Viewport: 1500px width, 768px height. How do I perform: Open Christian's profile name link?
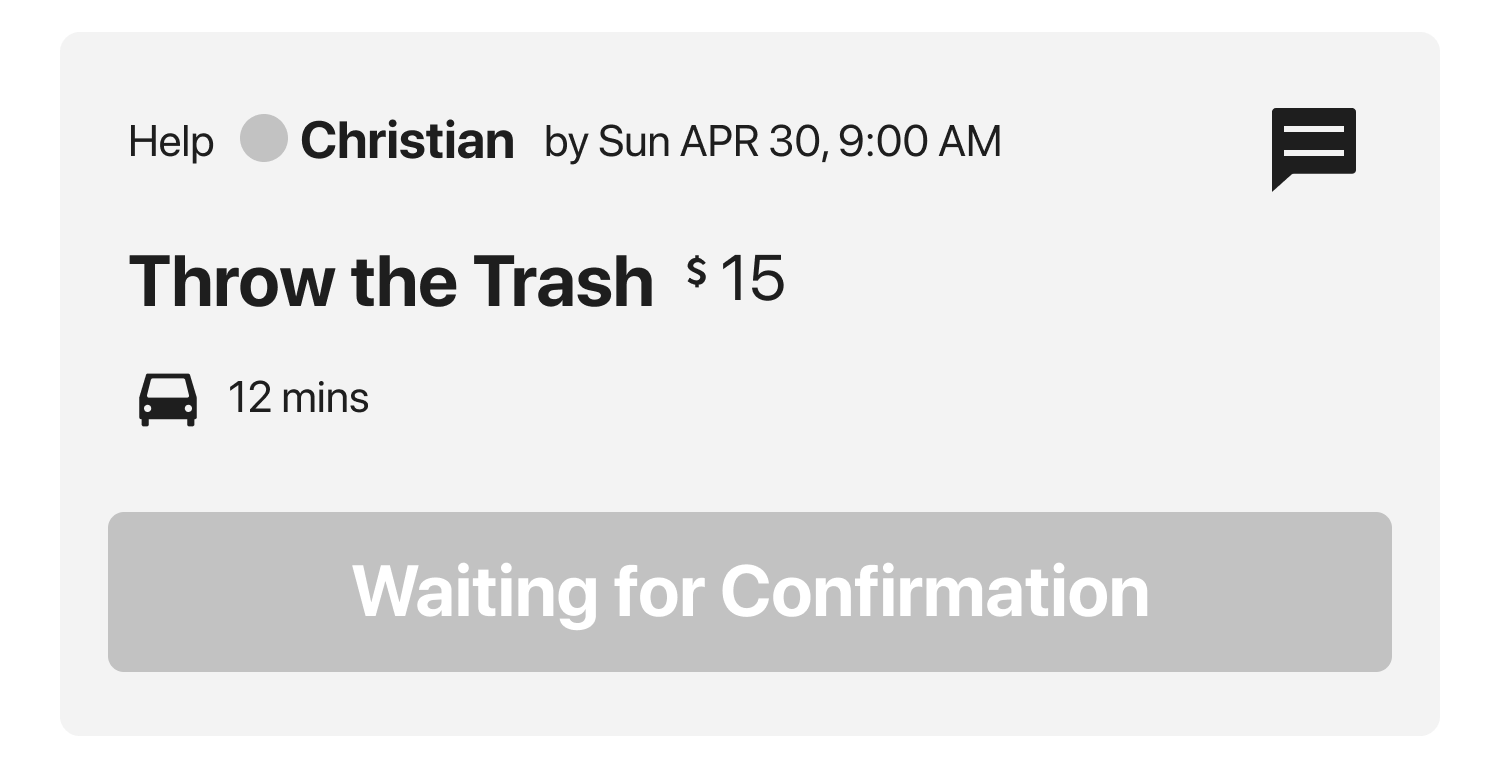(x=407, y=141)
